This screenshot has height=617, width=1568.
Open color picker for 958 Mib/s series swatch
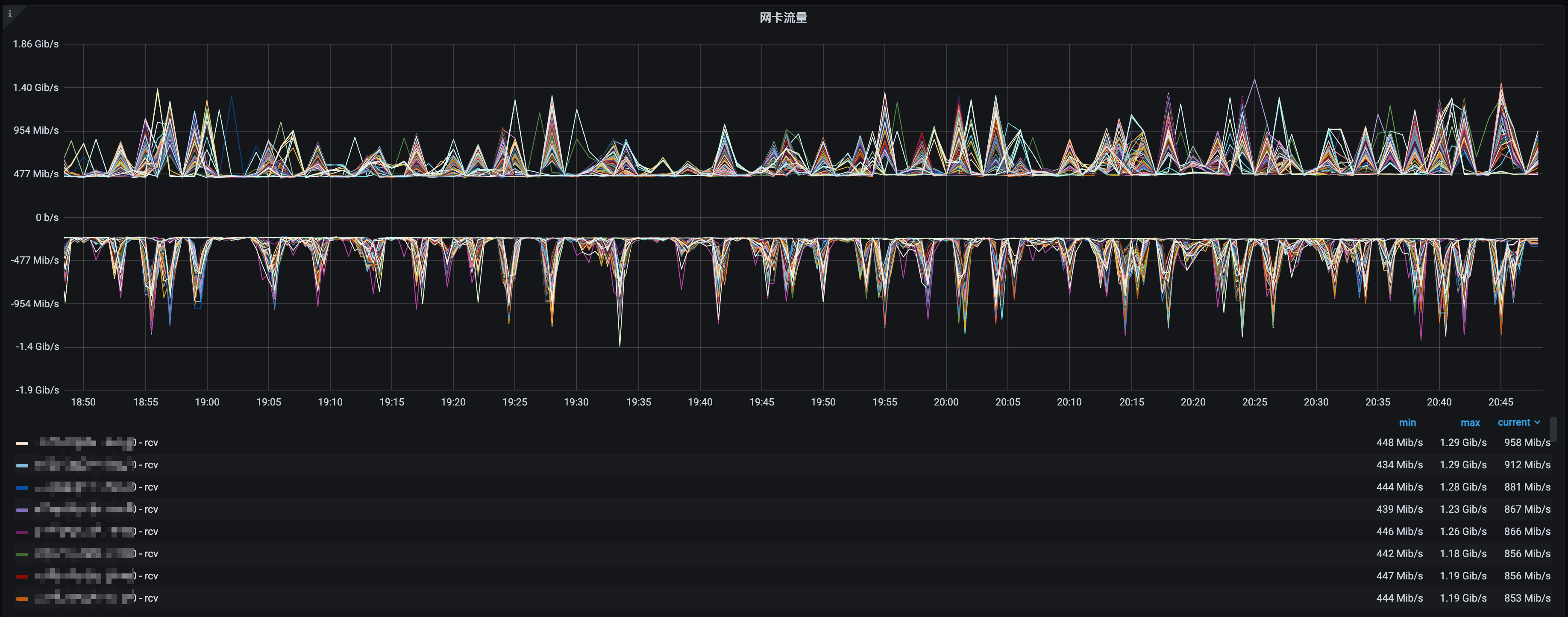(x=22, y=444)
